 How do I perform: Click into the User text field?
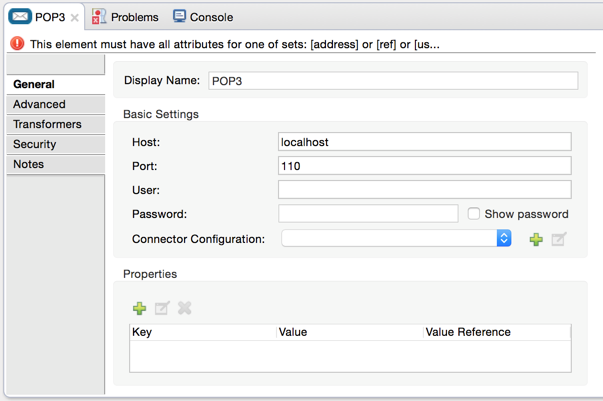(x=425, y=190)
